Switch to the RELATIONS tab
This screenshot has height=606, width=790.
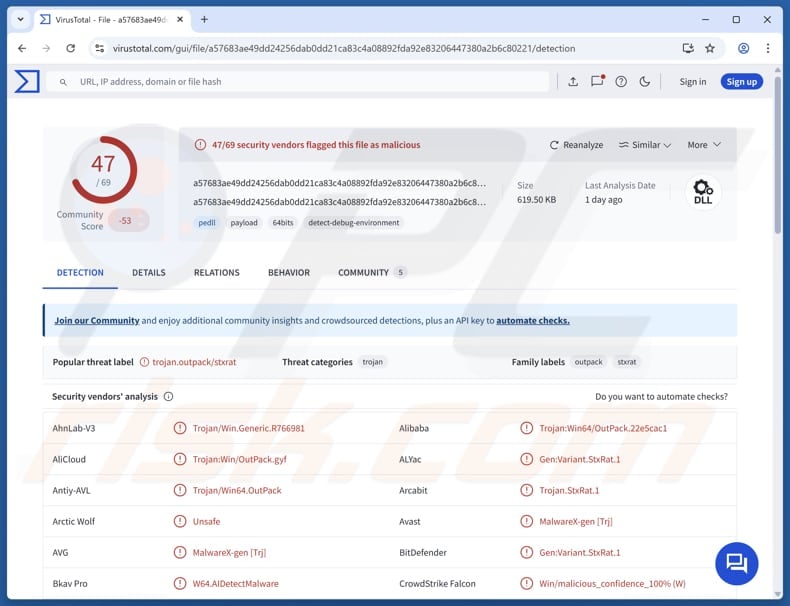(x=217, y=273)
